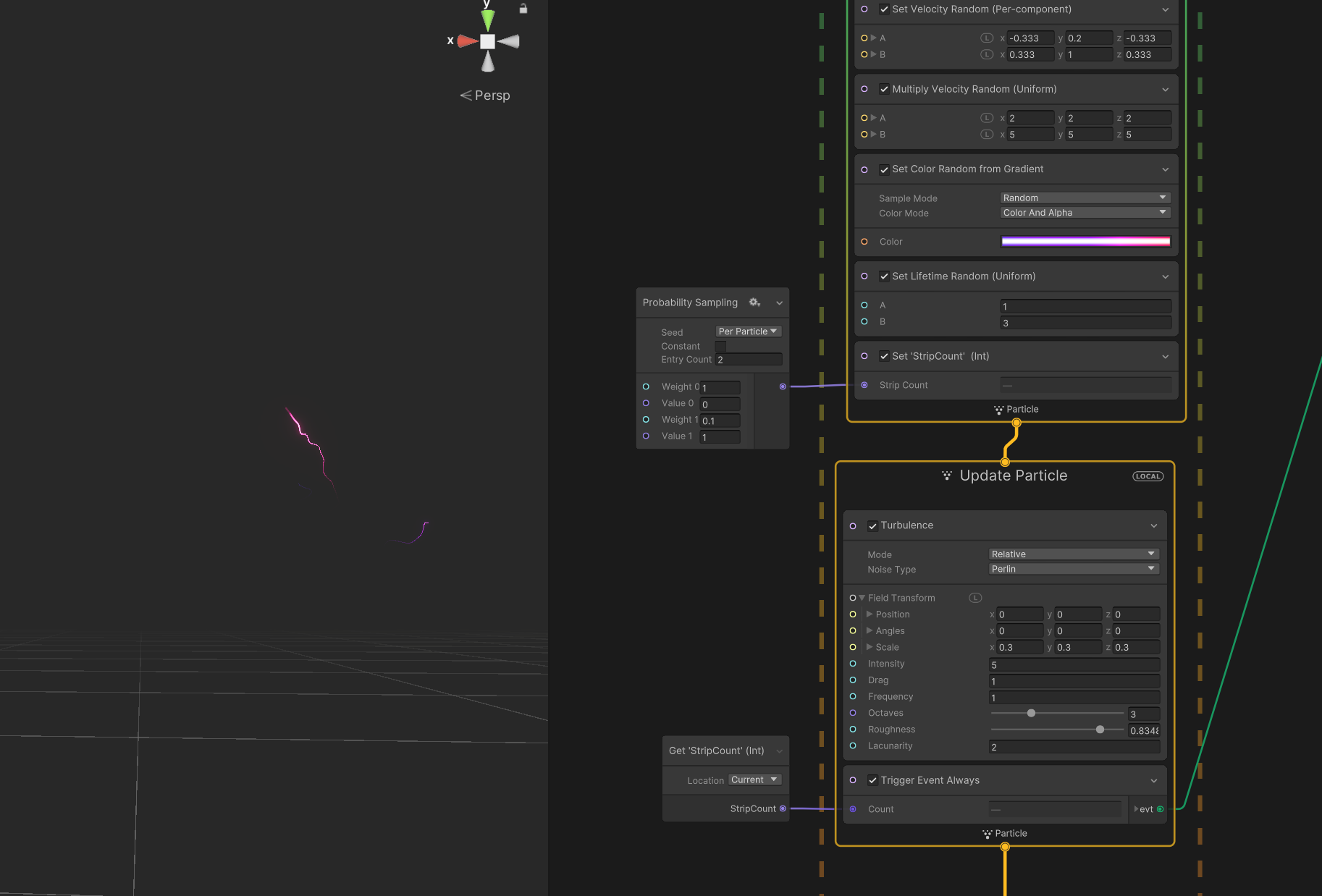Enable the Constant checkbox in Probability Sampling
Image resolution: width=1322 pixels, height=896 pixels.
720,346
